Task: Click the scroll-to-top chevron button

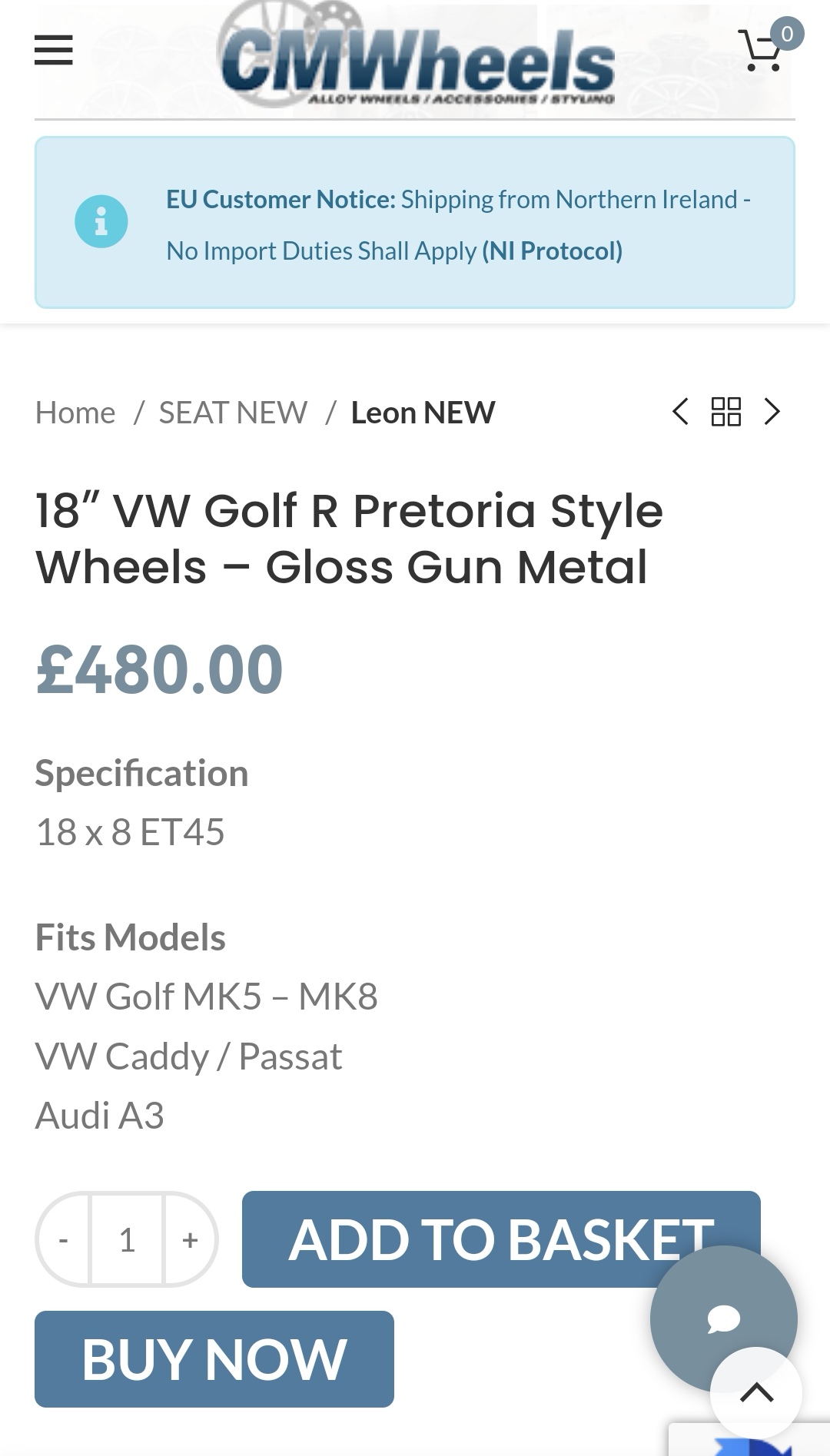Action: click(x=756, y=1392)
